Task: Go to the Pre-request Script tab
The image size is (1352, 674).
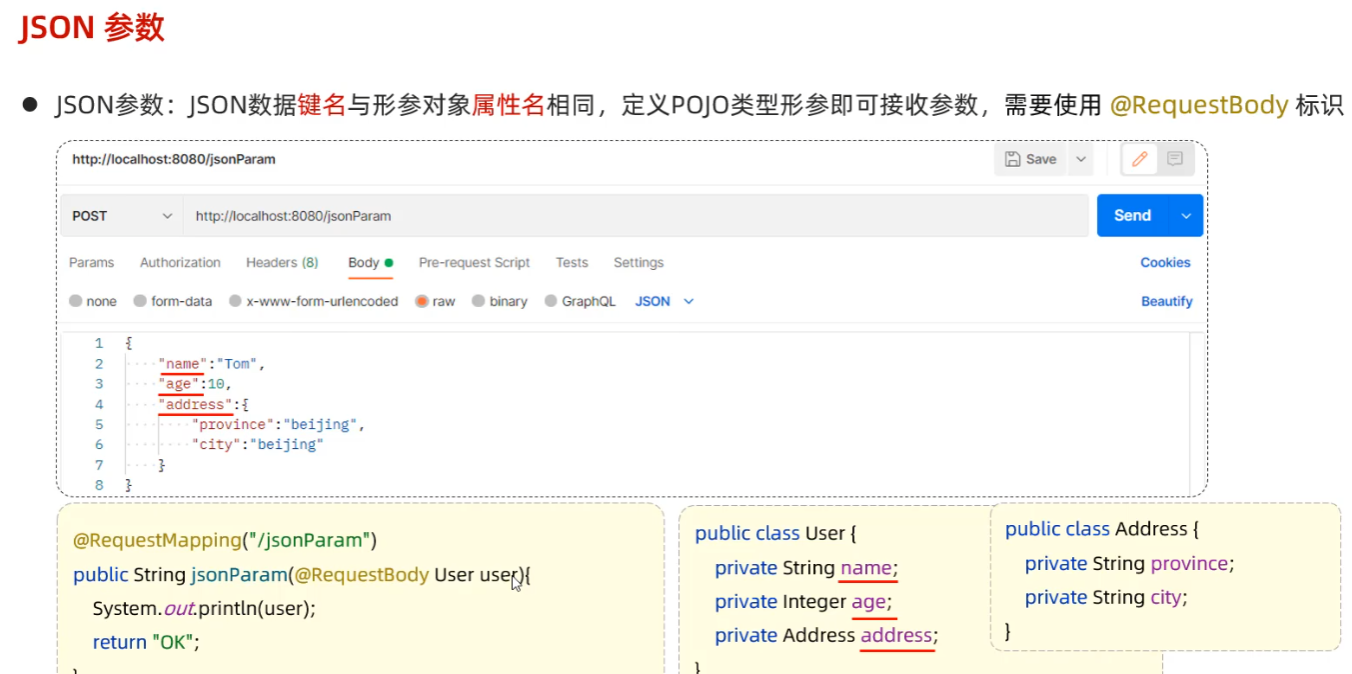Action: [474, 262]
